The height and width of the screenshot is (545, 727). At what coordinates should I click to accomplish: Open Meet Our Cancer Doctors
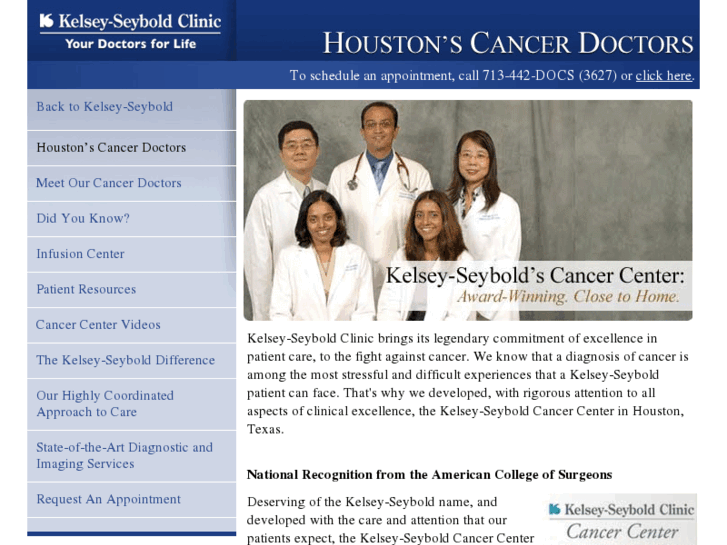coord(108,183)
